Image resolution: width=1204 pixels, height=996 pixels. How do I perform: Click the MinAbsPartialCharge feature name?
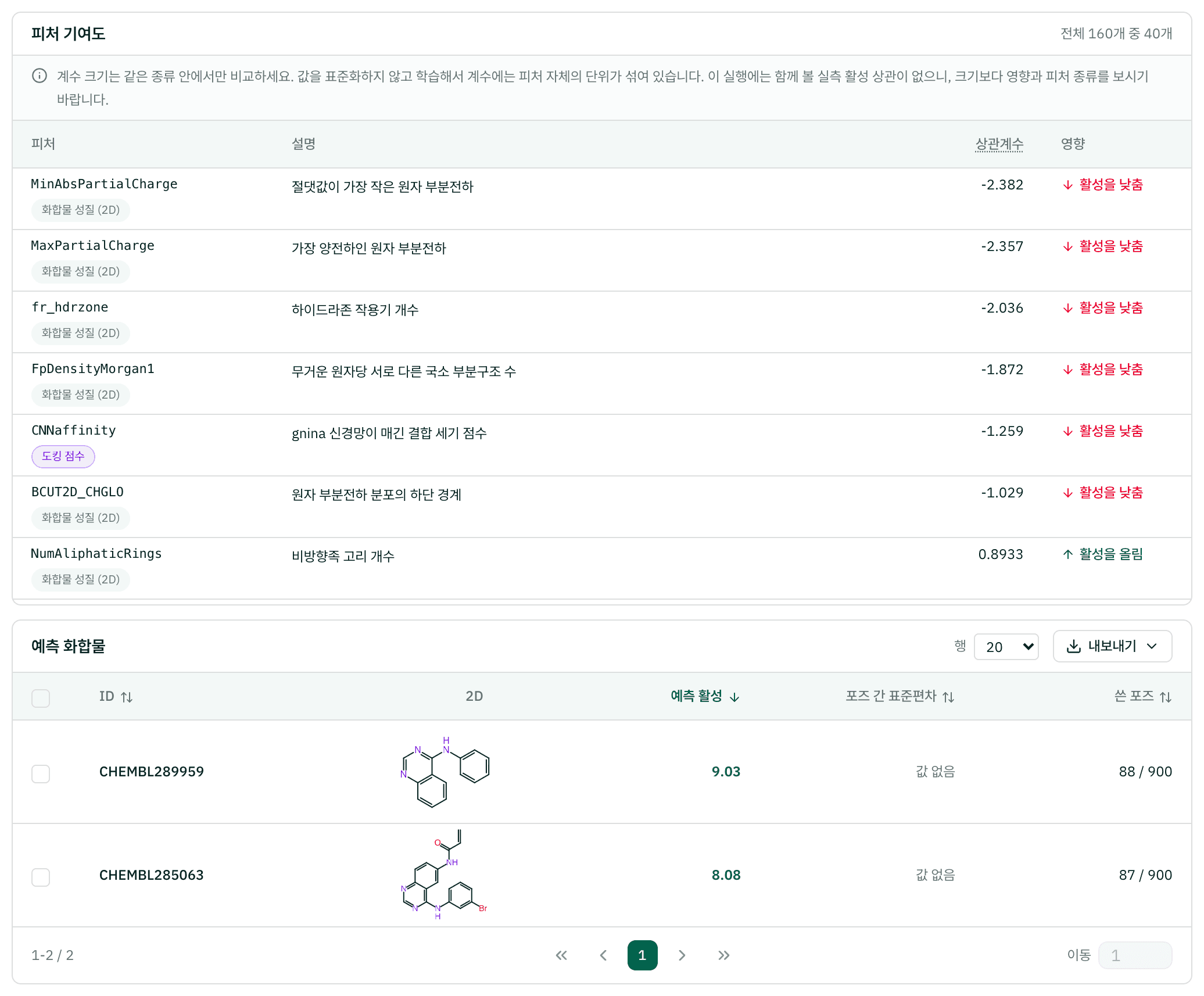(104, 184)
